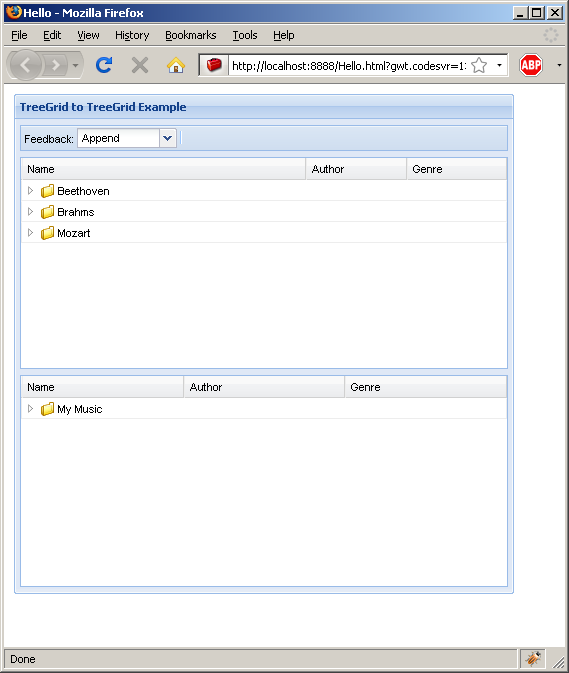Click the TreeGrid to TreeGrid Example panel title
This screenshot has height=673, width=569.
point(103,107)
